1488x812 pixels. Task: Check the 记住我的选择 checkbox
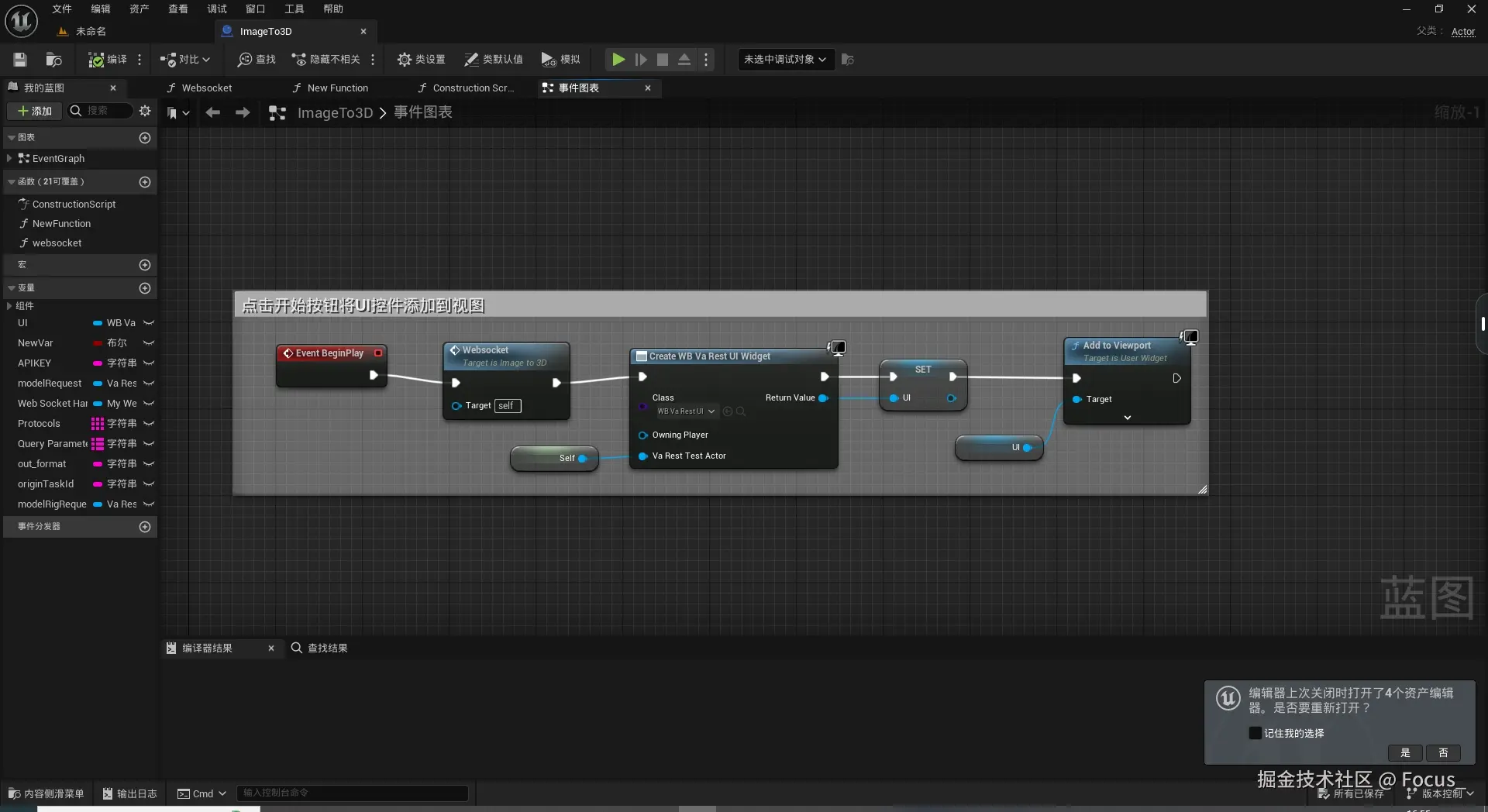click(x=1255, y=733)
